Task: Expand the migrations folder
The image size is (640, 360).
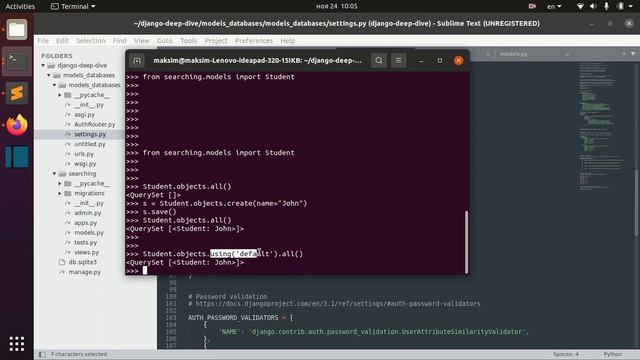Action: coord(60,193)
